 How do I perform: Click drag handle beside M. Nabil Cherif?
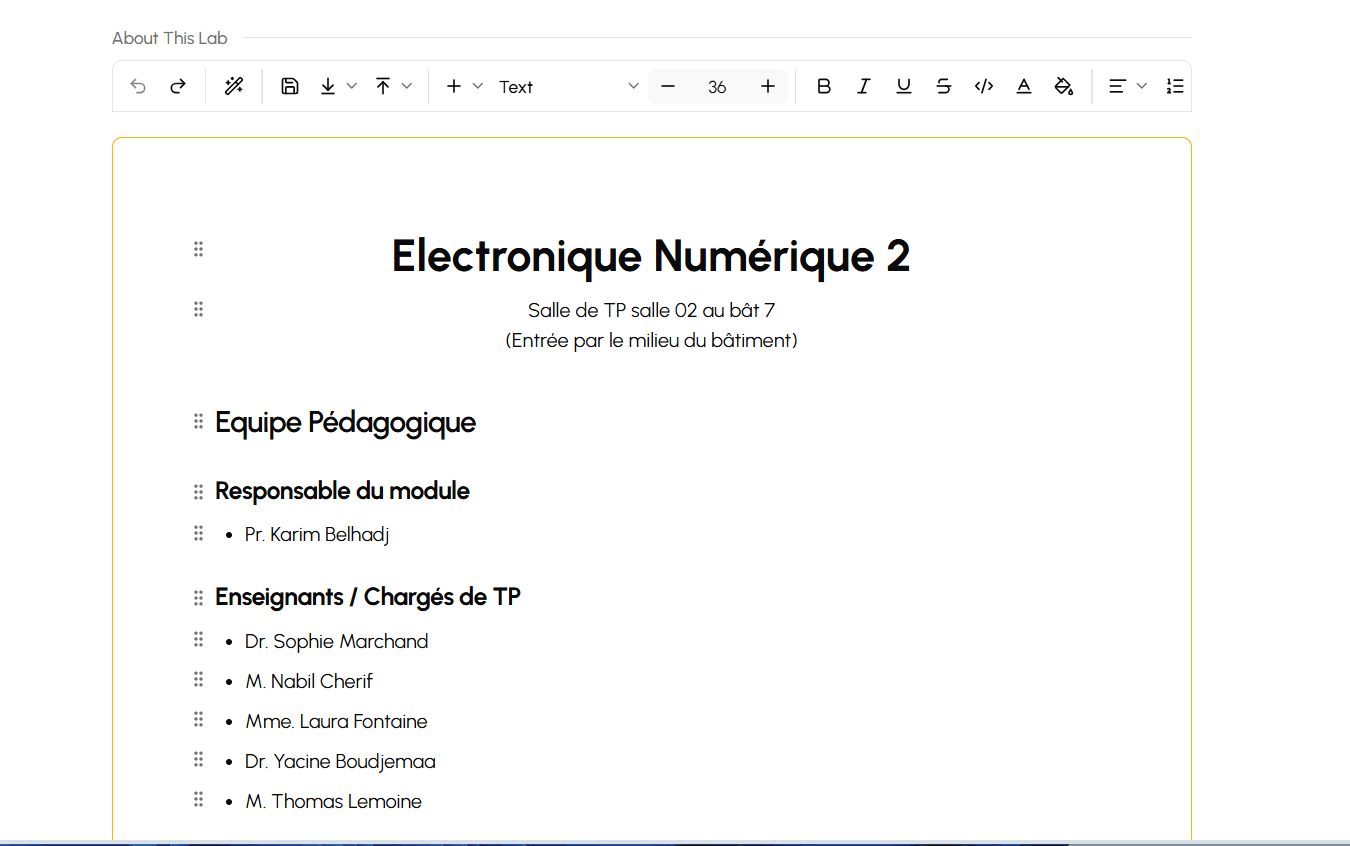[x=198, y=679]
